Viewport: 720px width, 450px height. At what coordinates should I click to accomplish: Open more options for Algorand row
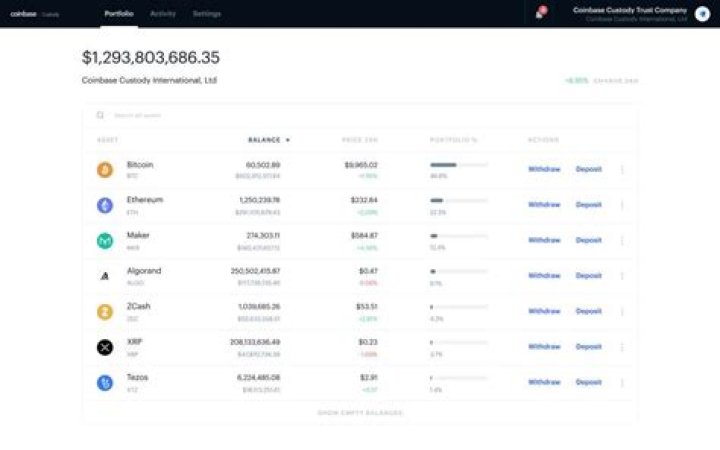622,276
